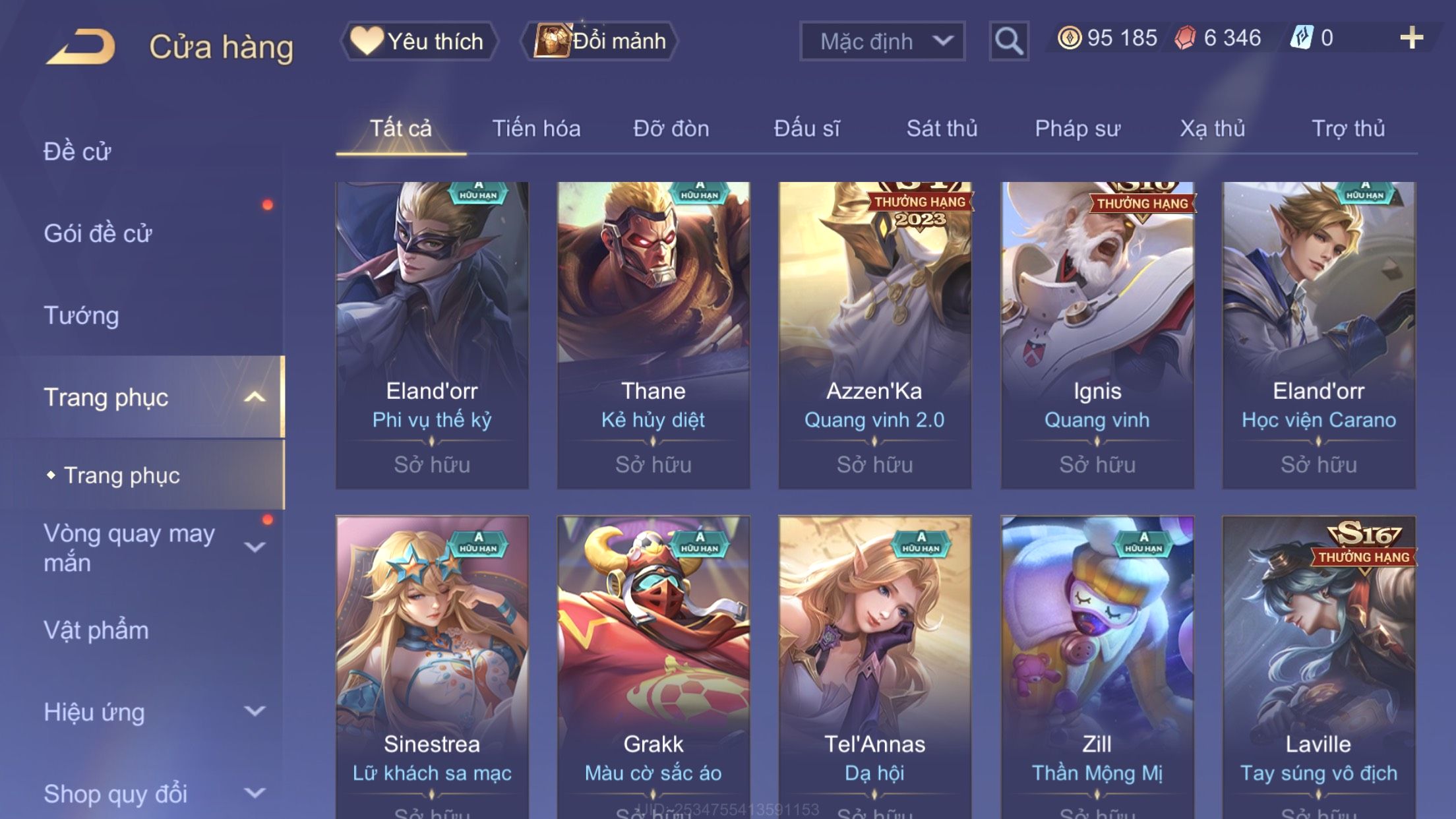1456x819 pixels.
Task: Switch to the Tiến hóa tab
Action: pyautogui.click(x=536, y=129)
